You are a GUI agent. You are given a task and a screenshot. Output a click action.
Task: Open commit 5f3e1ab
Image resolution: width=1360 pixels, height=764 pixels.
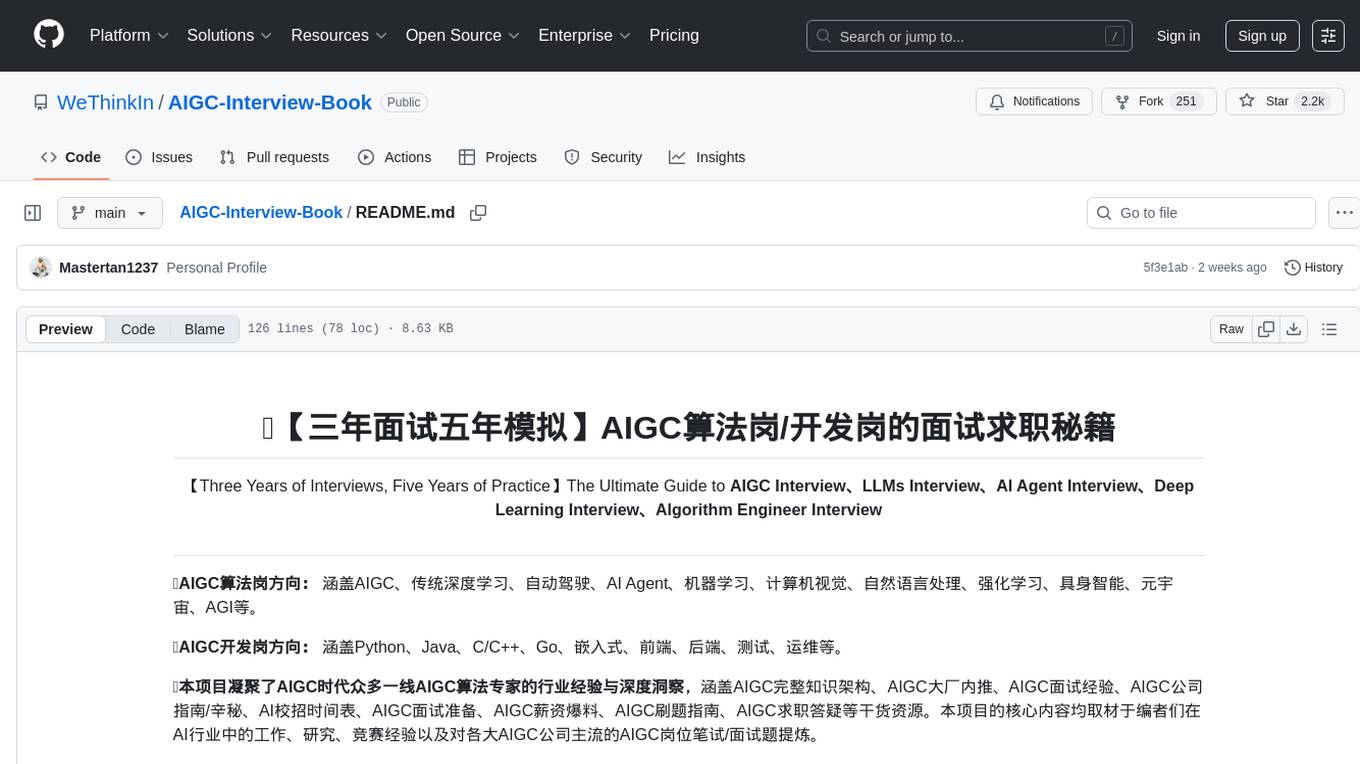(x=1165, y=268)
